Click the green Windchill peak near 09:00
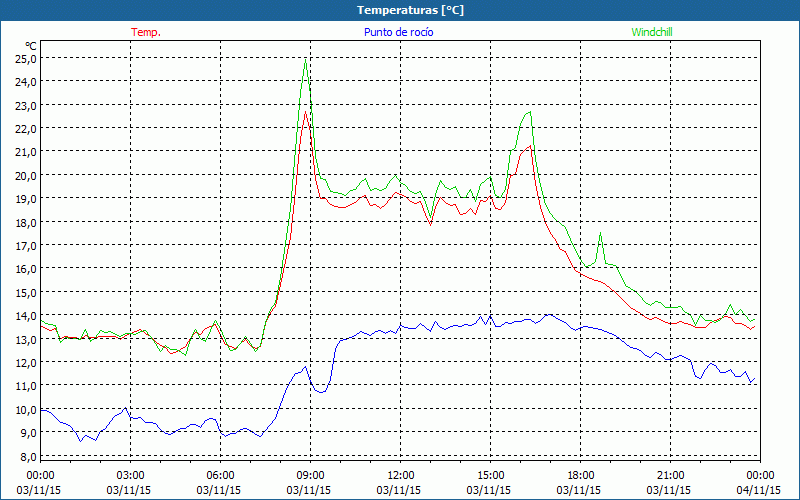The height and width of the screenshot is (500, 800). pos(305,59)
